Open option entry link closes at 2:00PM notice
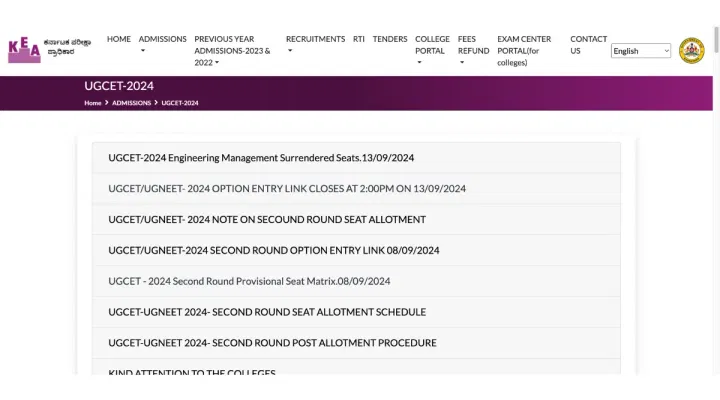 coord(287,189)
